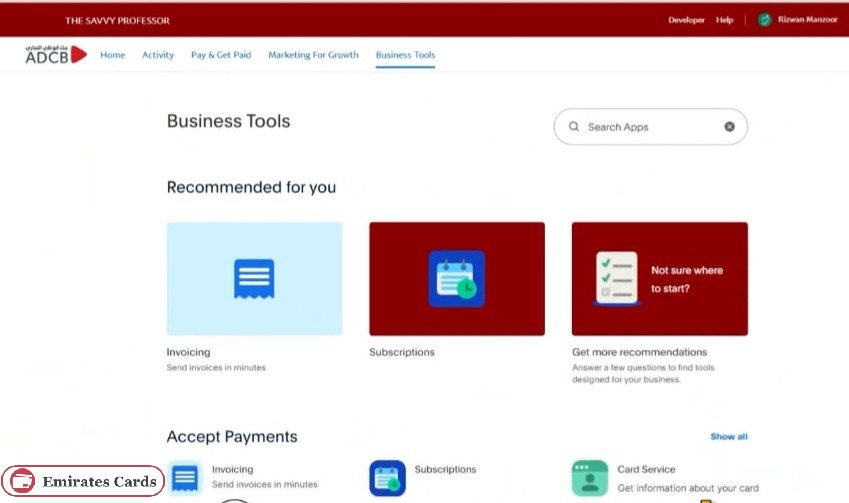Image resolution: width=849 pixels, height=503 pixels.
Task: Click the Card Service icon
Action: (x=590, y=478)
